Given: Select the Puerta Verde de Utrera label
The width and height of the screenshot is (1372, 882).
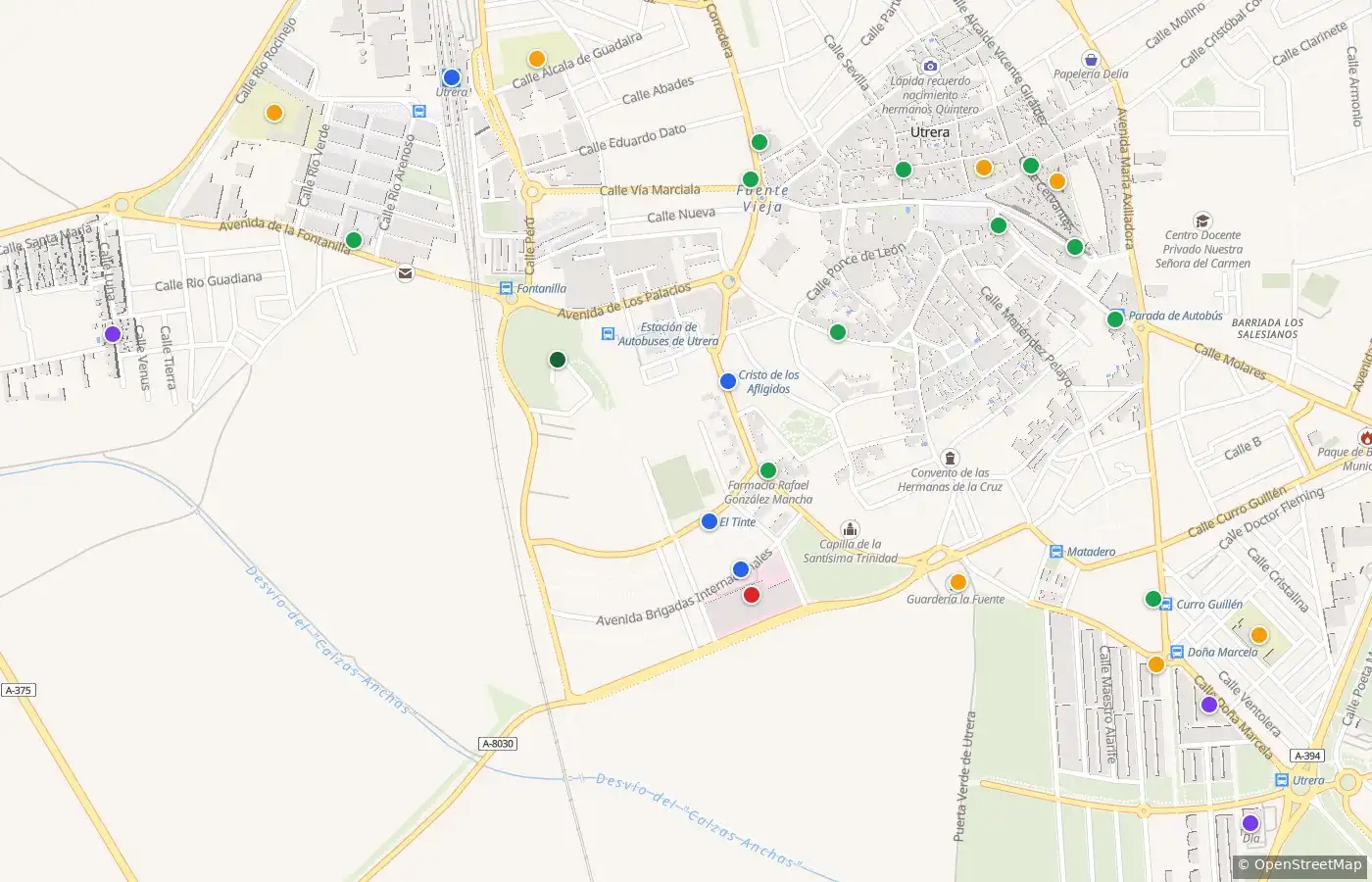Looking at the screenshot, I should click(x=965, y=776).
